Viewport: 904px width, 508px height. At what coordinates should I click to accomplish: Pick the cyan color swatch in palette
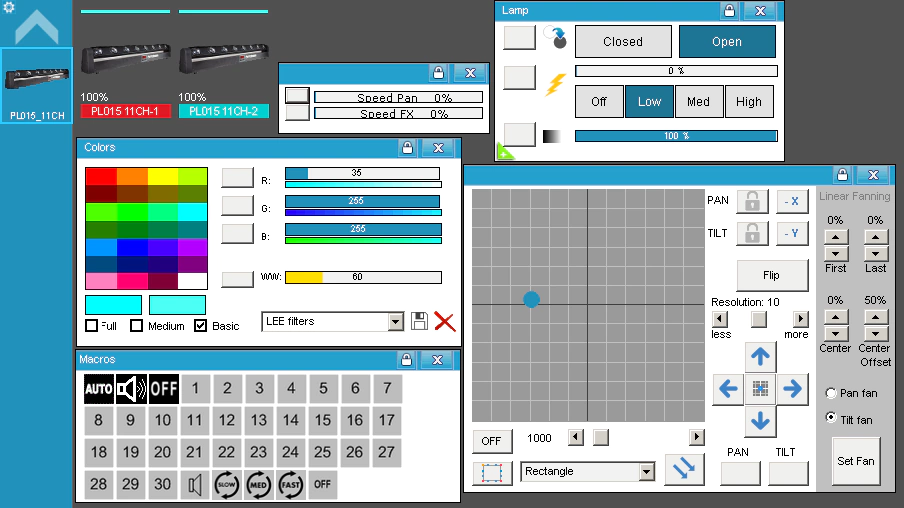click(191, 211)
